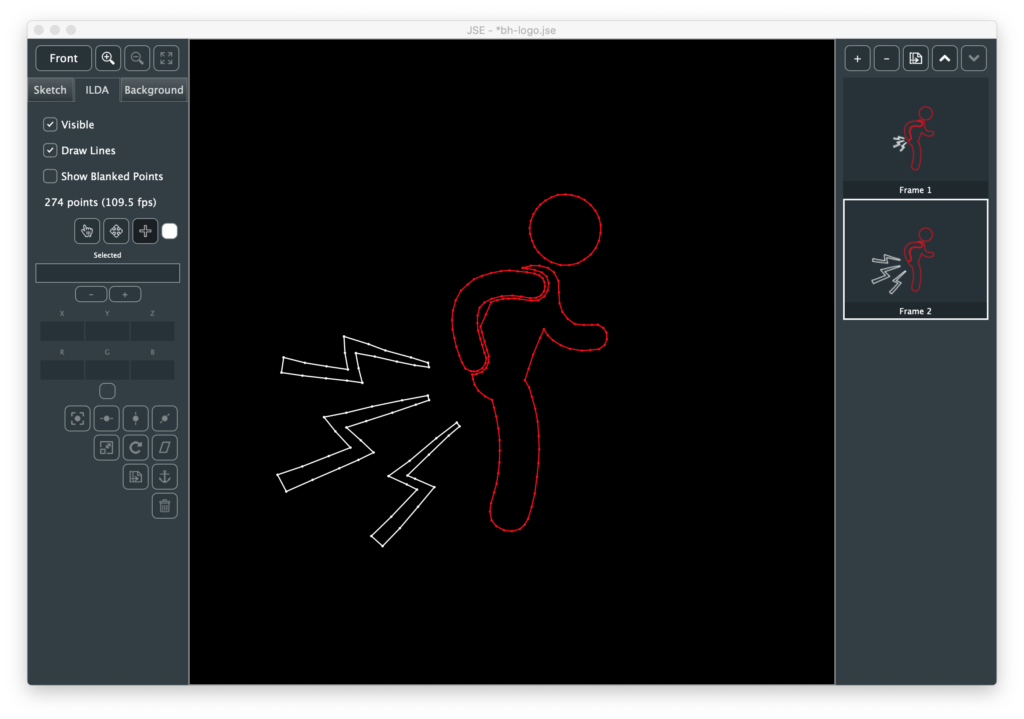
Task: Select the add point plus tool
Action: (x=145, y=231)
